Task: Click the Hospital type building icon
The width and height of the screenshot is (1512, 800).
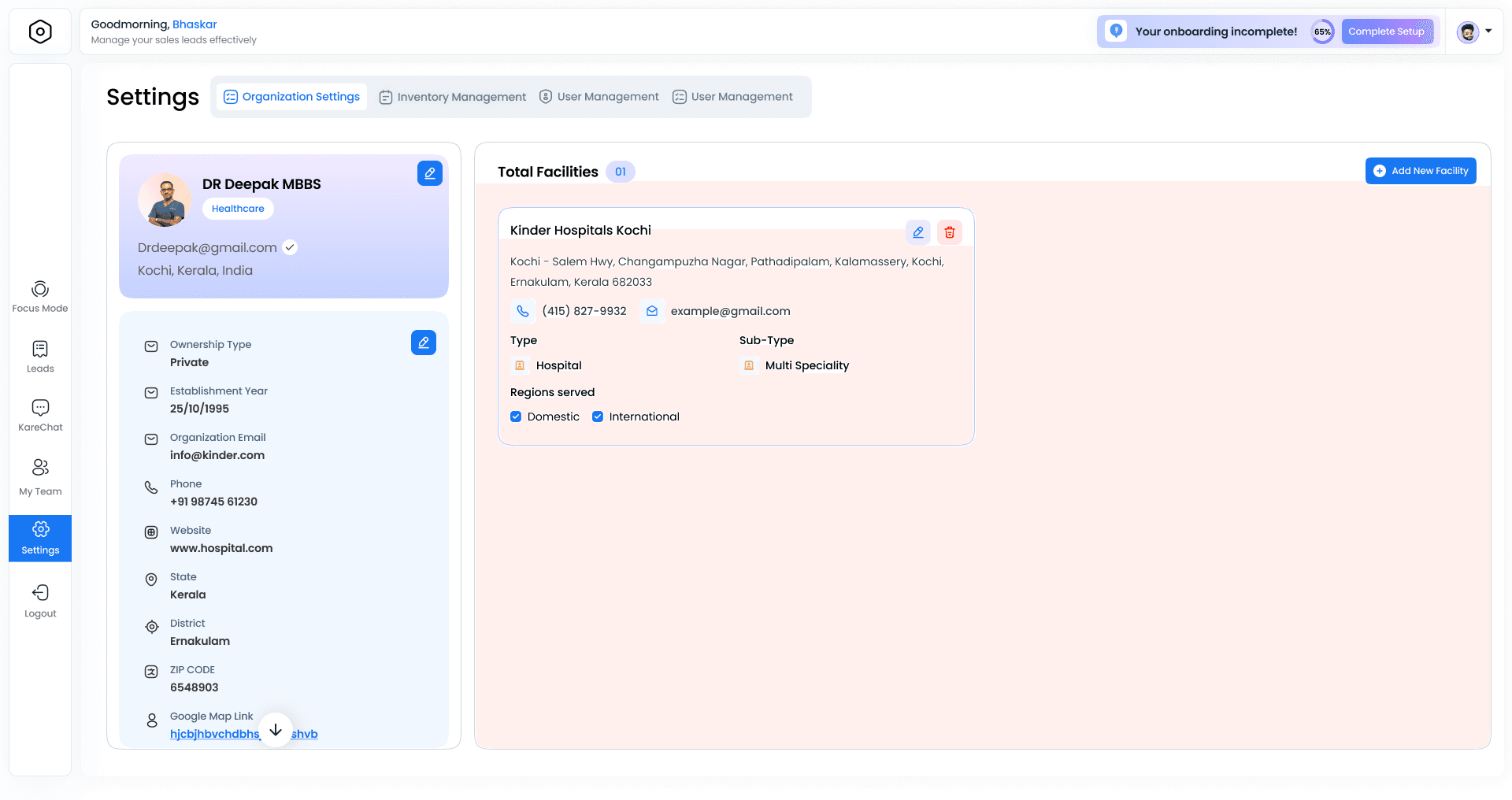Action: (520, 365)
